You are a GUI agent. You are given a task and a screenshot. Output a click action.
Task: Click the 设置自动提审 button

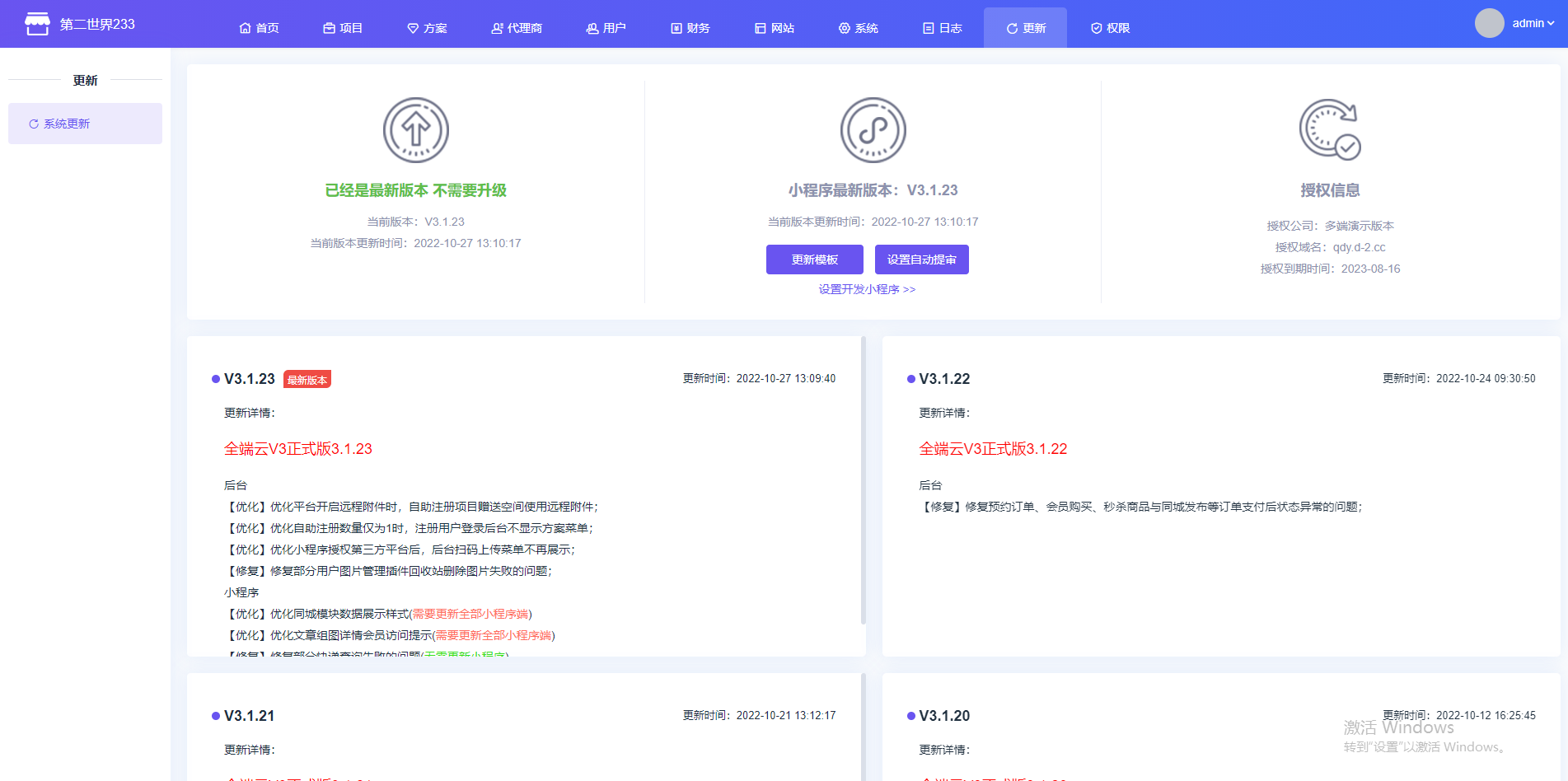click(922, 260)
